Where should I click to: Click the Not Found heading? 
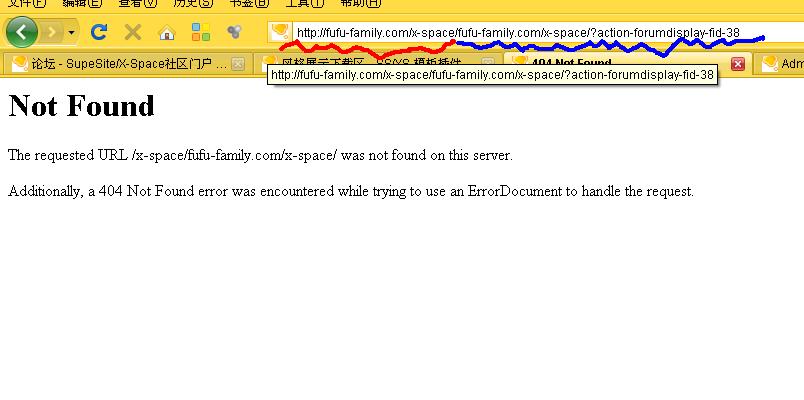pos(82,106)
